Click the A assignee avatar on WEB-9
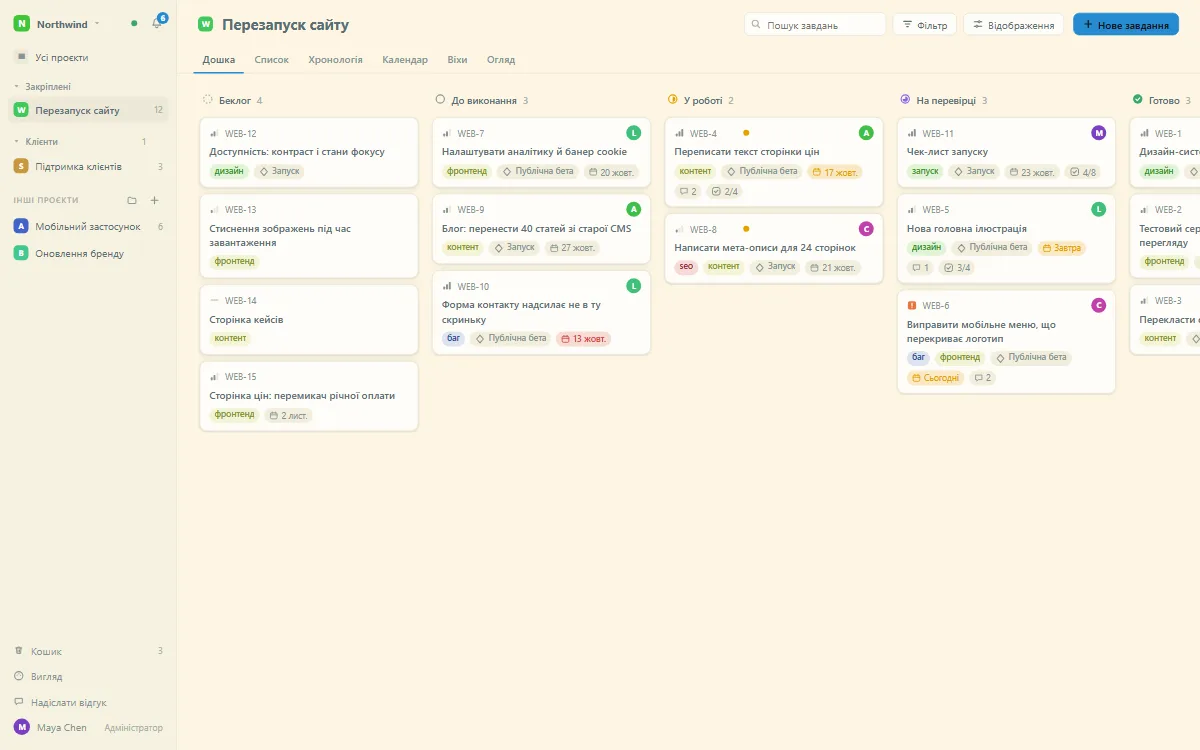This screenshot has height=750, width=1200. tap(633, 209)
